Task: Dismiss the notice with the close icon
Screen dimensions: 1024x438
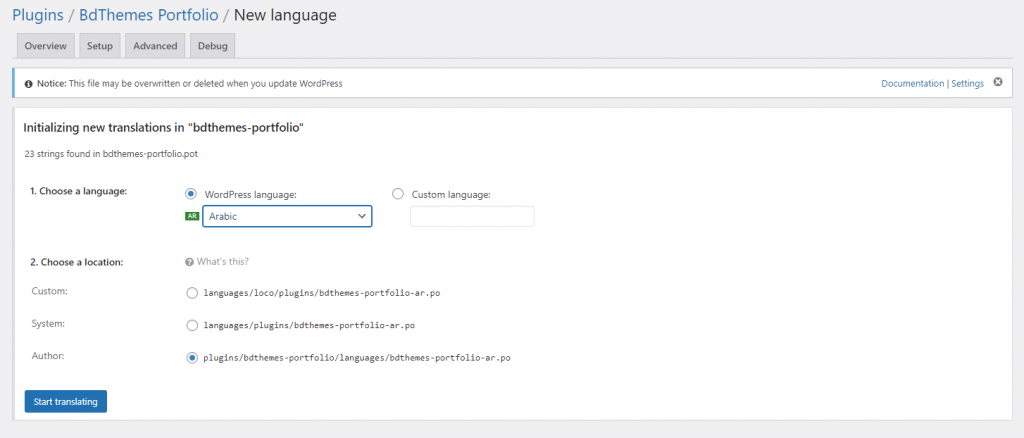Action: [x=997, y=82]
